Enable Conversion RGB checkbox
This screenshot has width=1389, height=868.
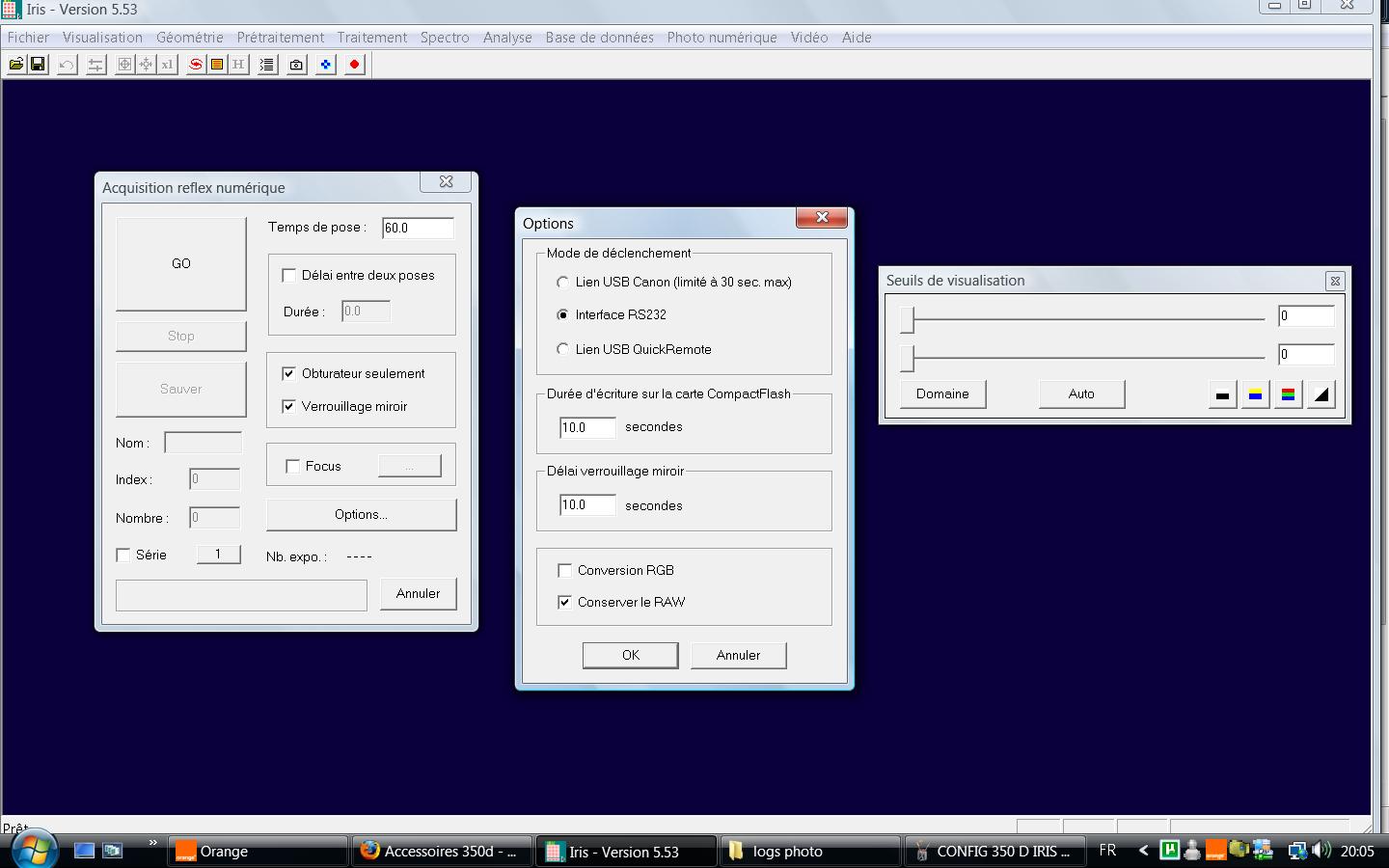point(564,570)
